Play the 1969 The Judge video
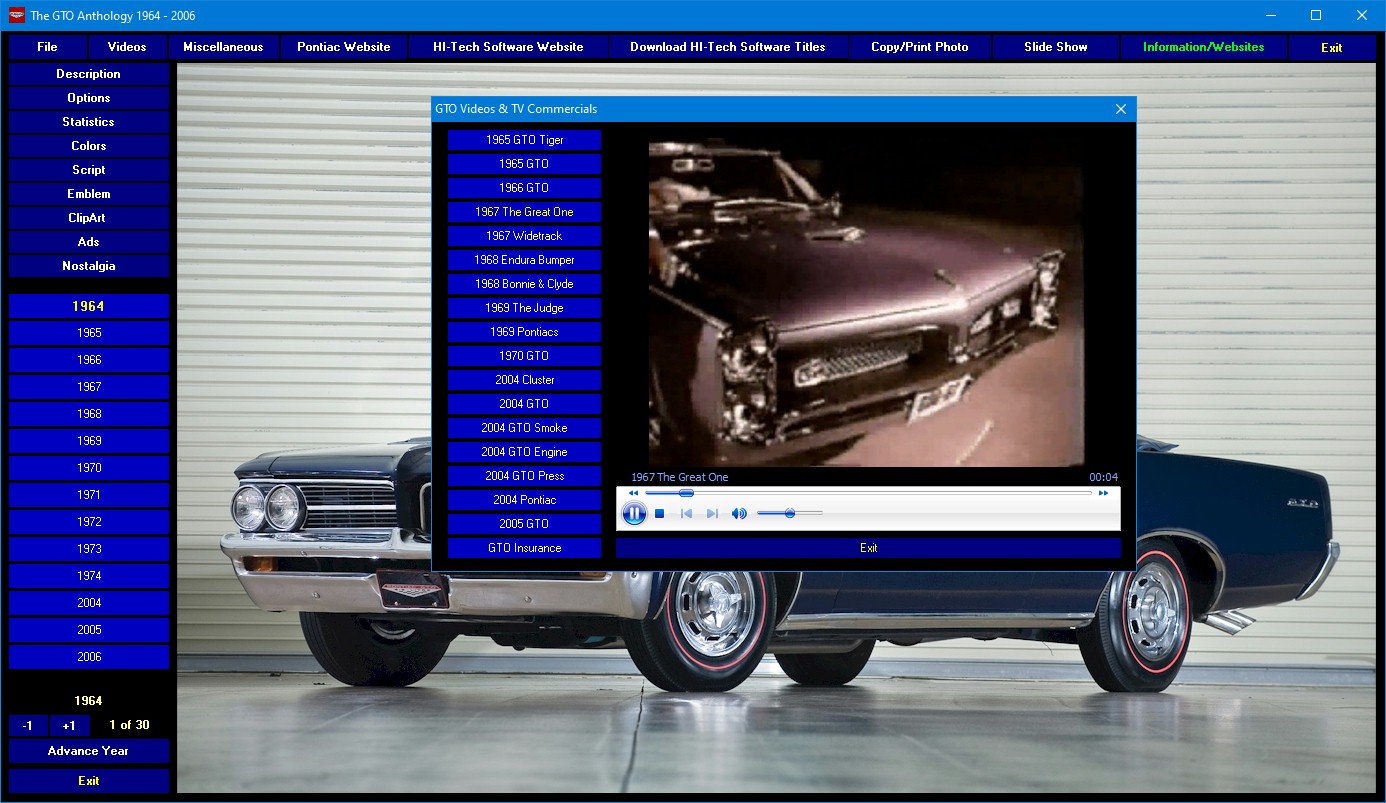Screen dimensions: 1386x803 [x=525, y=308]
